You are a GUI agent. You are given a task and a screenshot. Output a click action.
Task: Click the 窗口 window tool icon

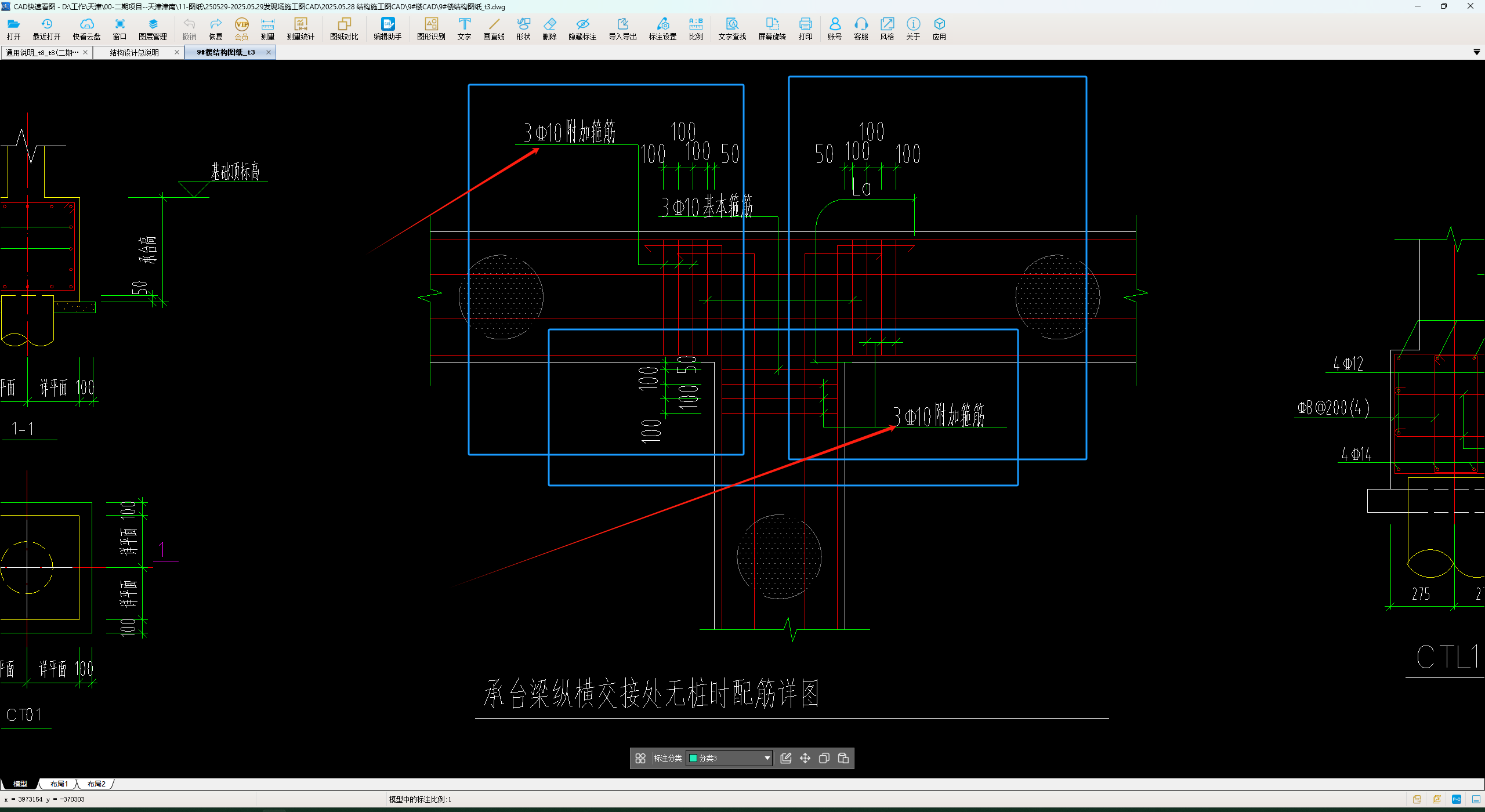tap(119, 28)
